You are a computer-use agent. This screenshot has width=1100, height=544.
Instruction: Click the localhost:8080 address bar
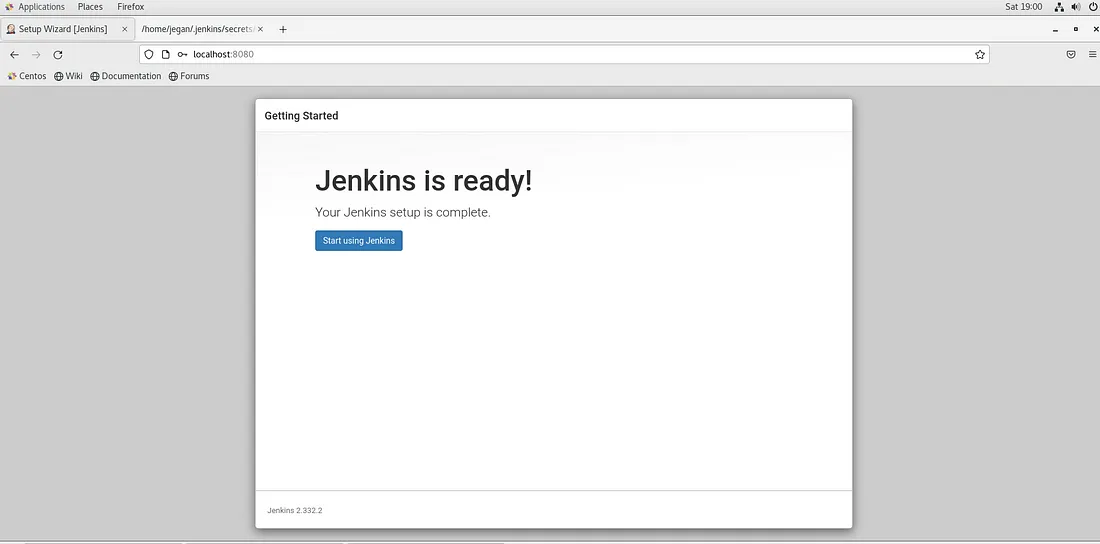pos(564,55)
